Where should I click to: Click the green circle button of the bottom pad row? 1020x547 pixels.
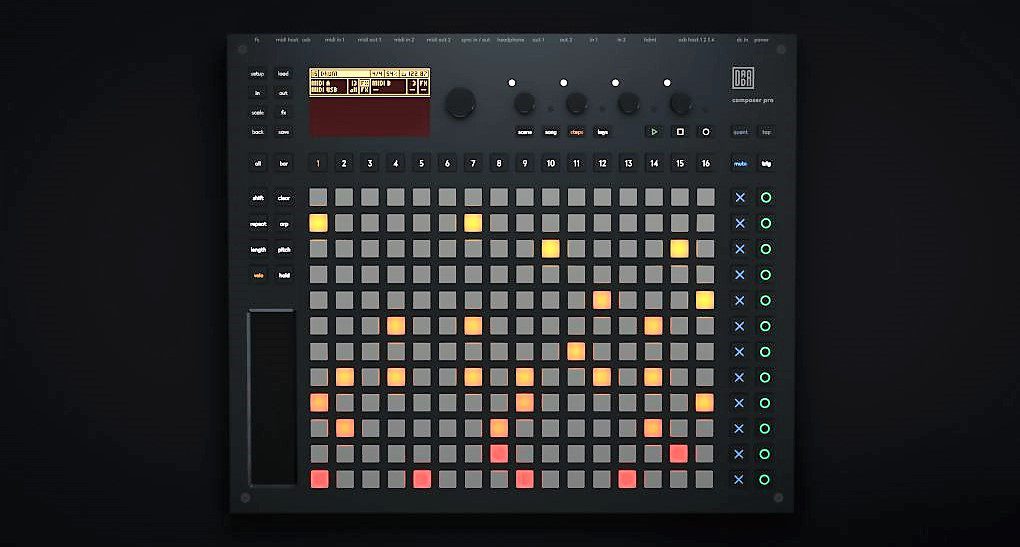coord(764,479)
